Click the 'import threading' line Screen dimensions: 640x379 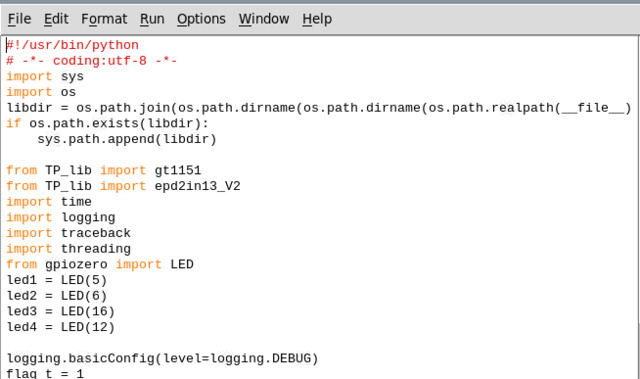[69, 249]
